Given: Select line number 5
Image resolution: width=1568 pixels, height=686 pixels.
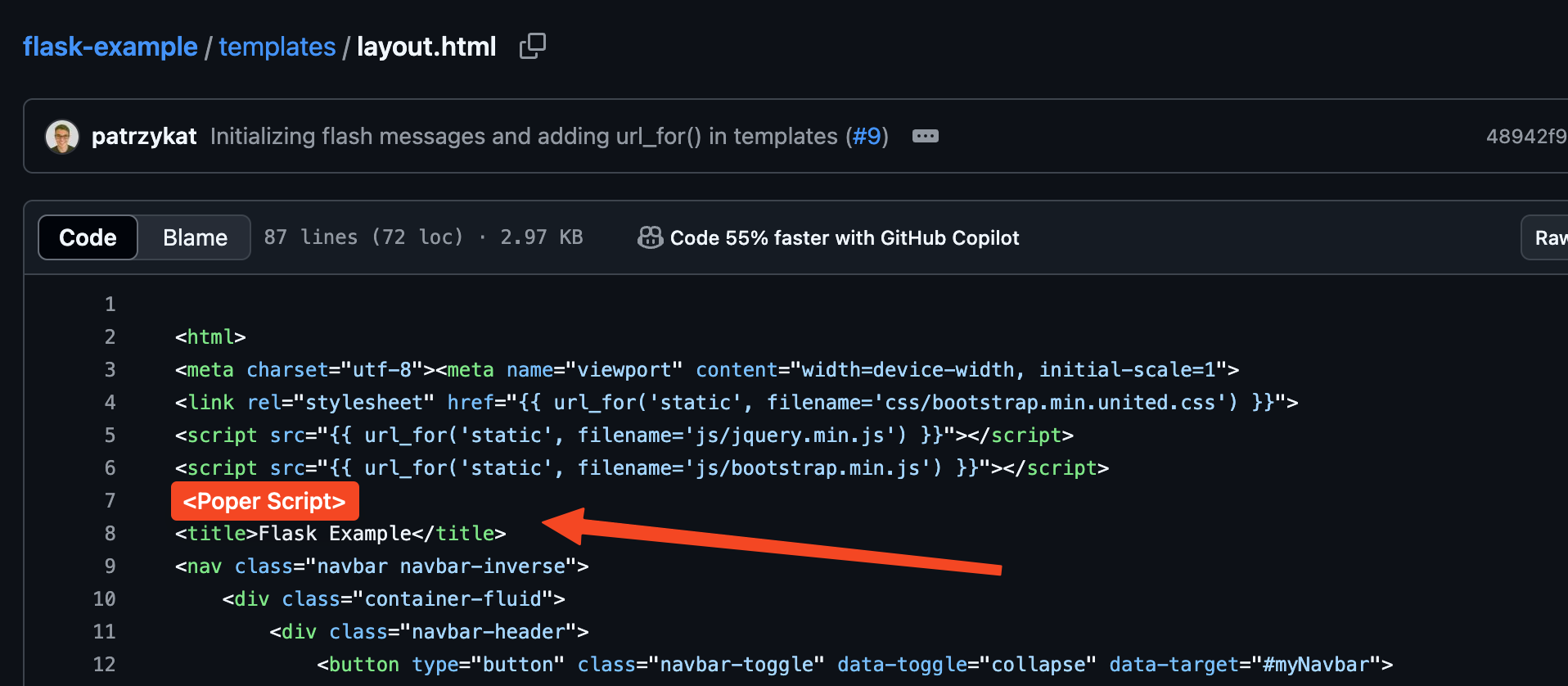Looking at the screenshot, I should 110,436.
